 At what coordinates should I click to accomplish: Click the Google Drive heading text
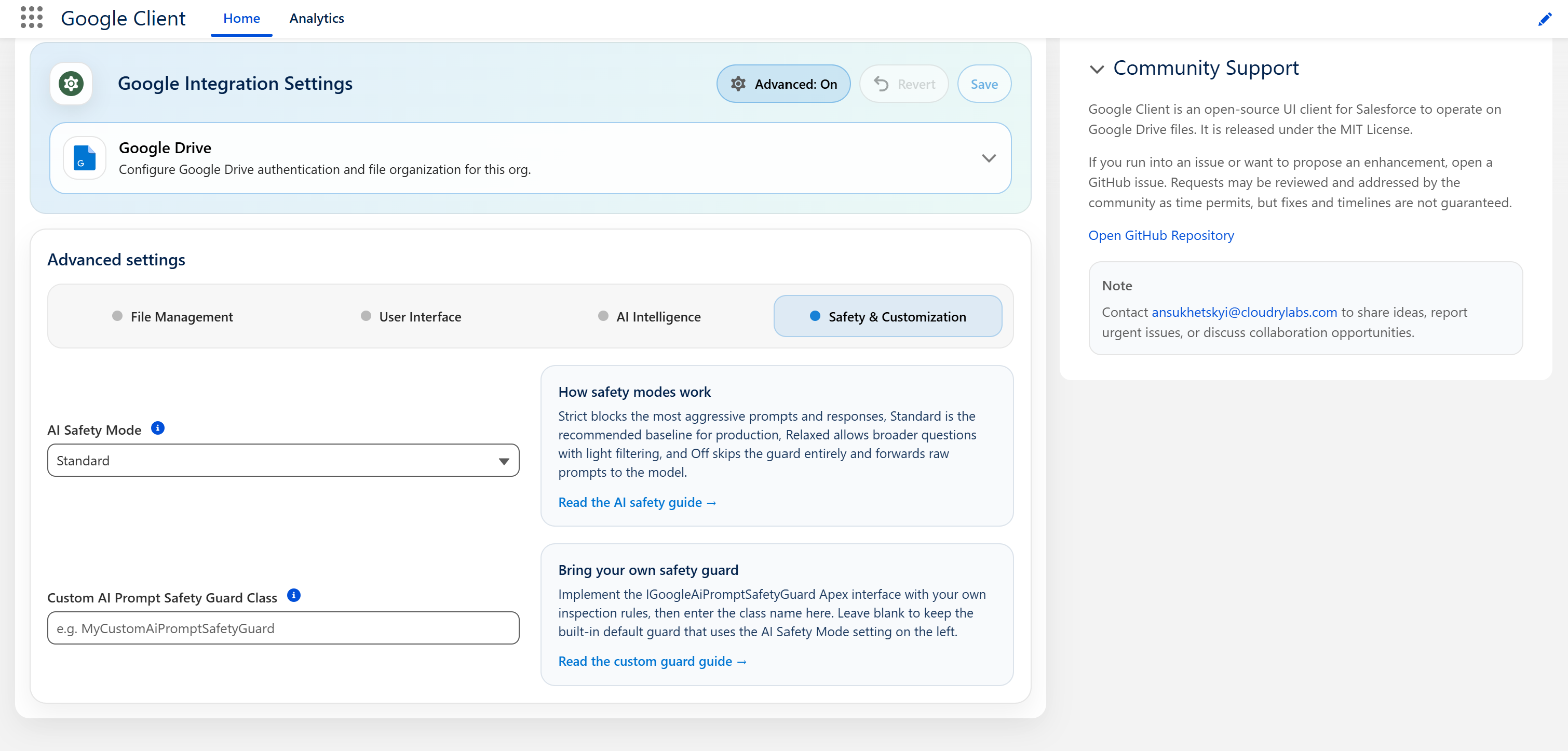165,148
